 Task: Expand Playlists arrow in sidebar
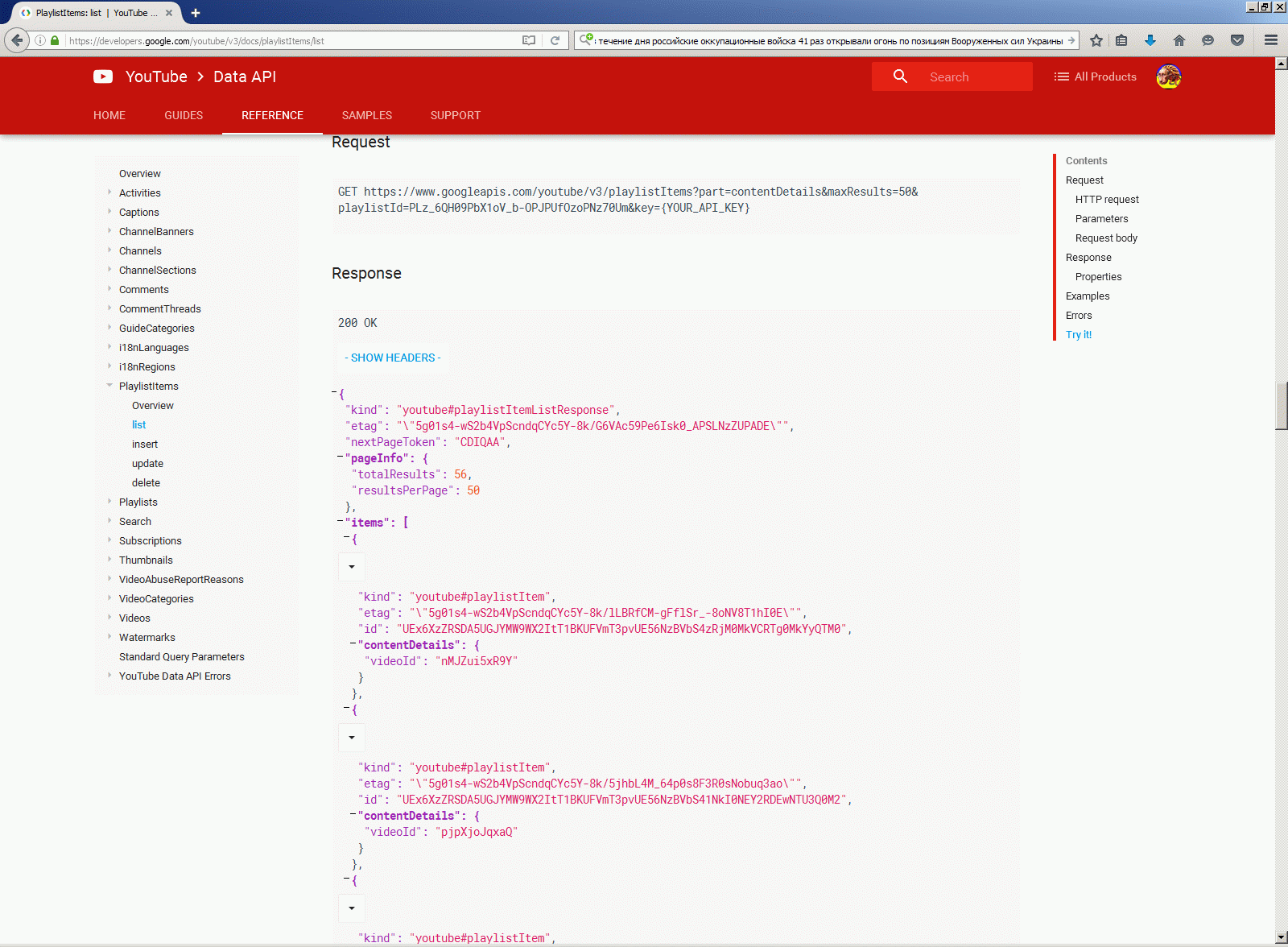pyautogui.click(x=109, y=501)
